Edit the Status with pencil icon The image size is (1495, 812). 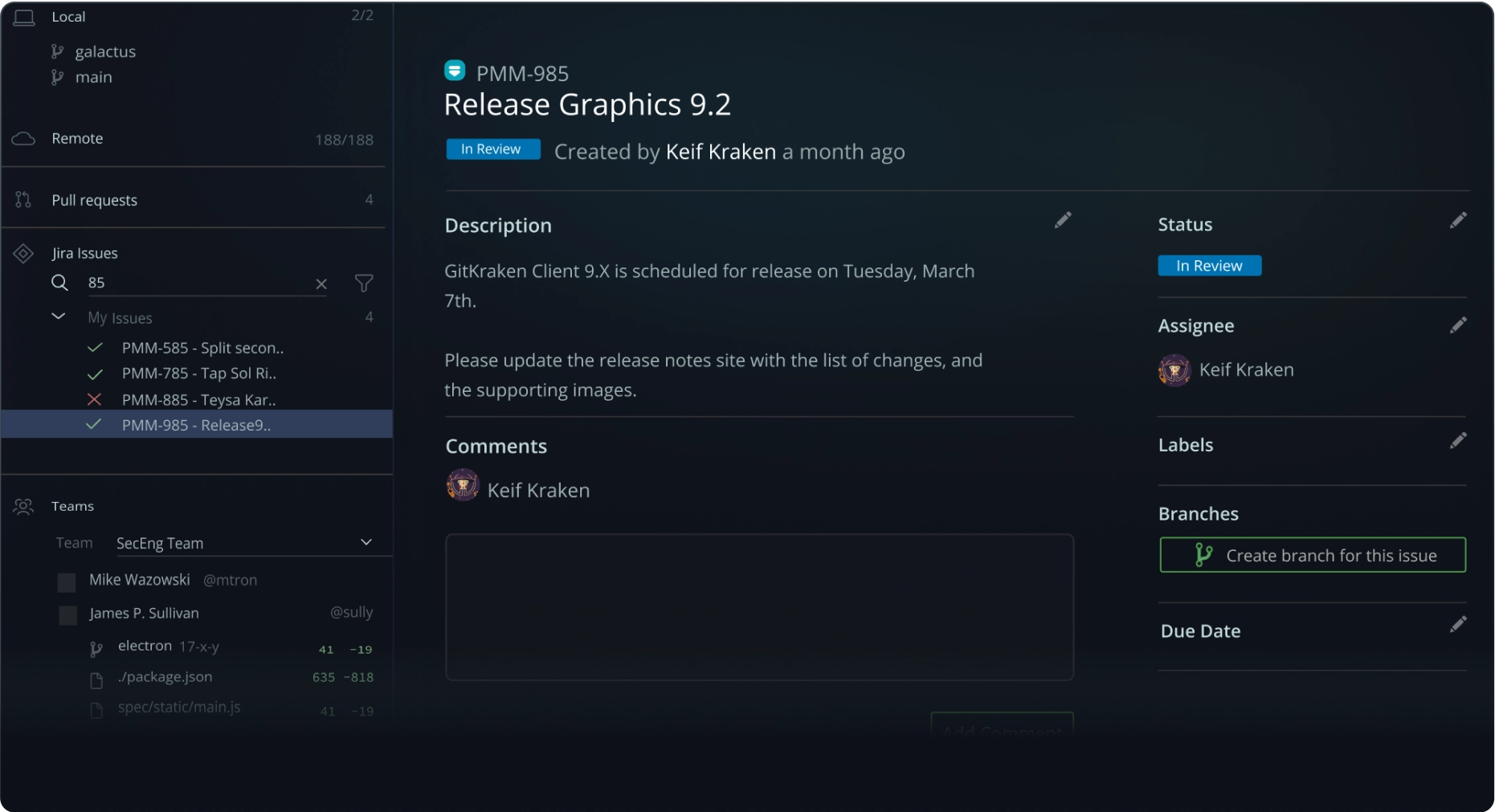pyautogui.click(x=1458, y=220)
